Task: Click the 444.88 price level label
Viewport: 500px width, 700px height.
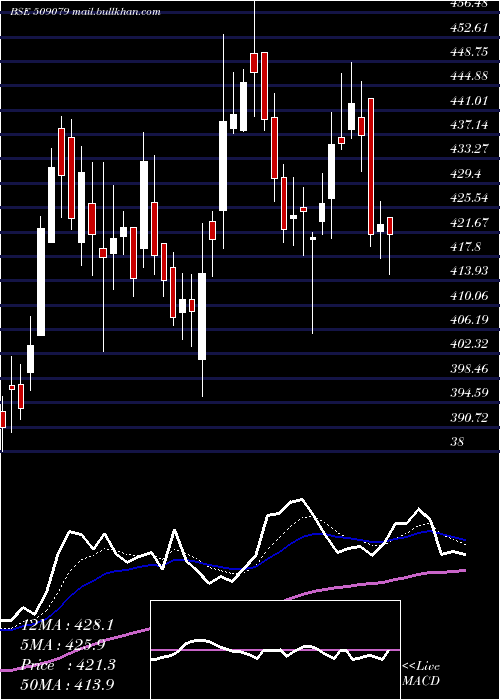Action: point(469,76)
